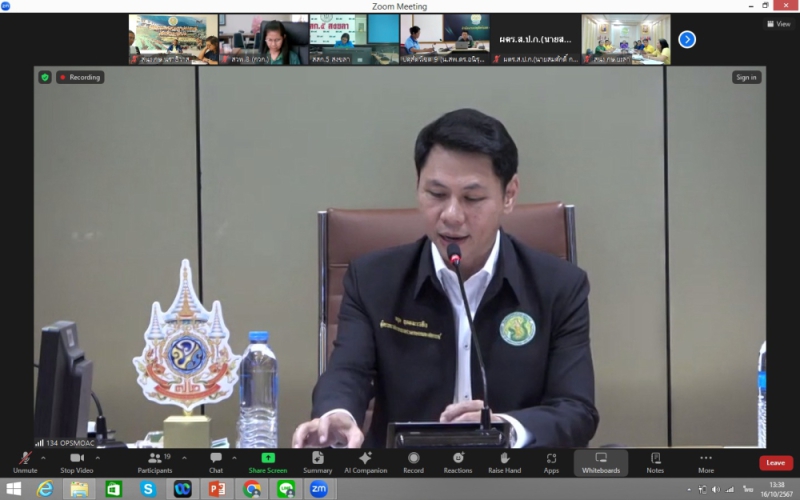Start sharing with green Share Screen icon
This screenshot has height=500, width=800.
[268, 459]
